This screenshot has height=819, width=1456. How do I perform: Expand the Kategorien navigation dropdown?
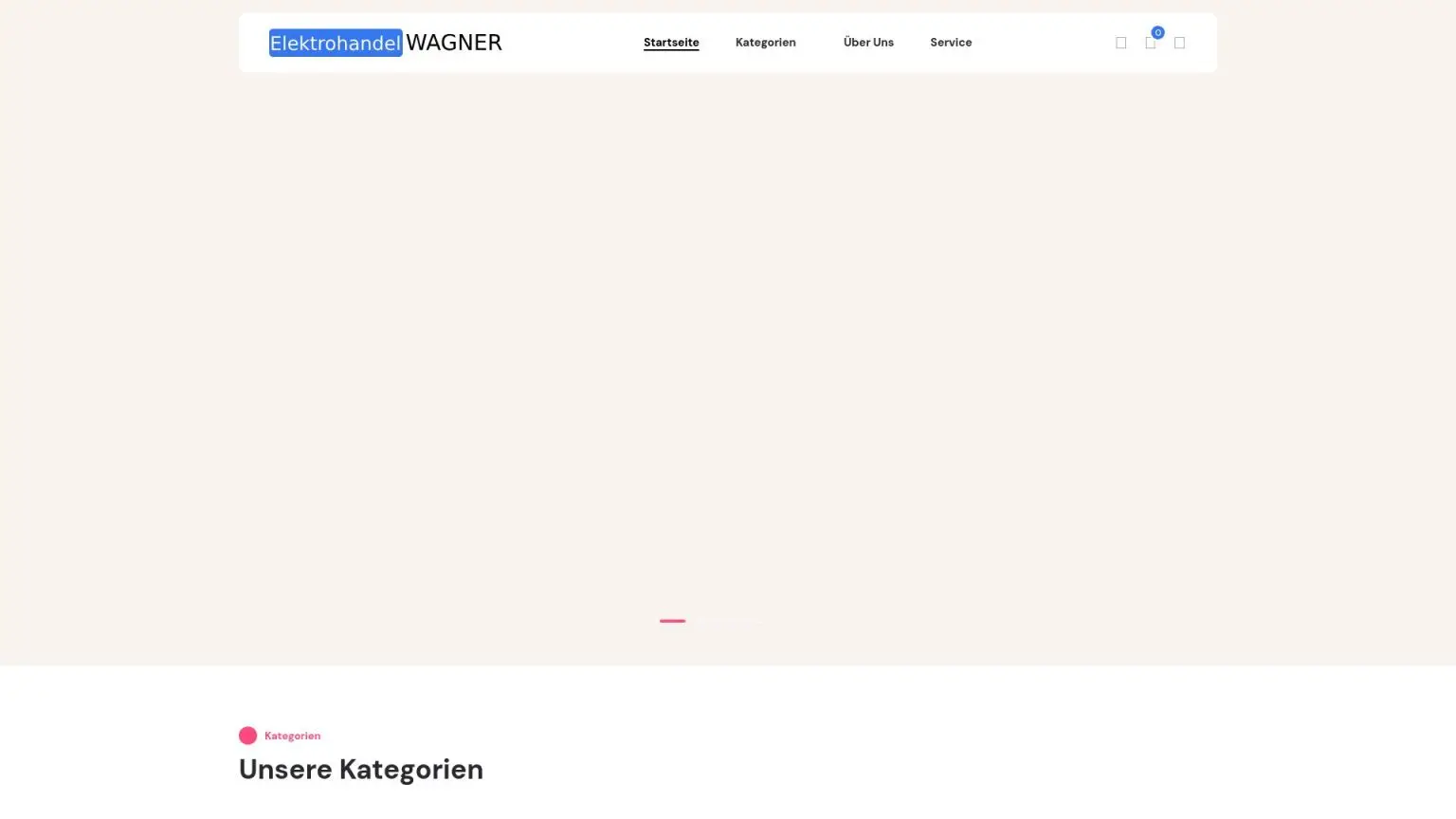(765, 43)
